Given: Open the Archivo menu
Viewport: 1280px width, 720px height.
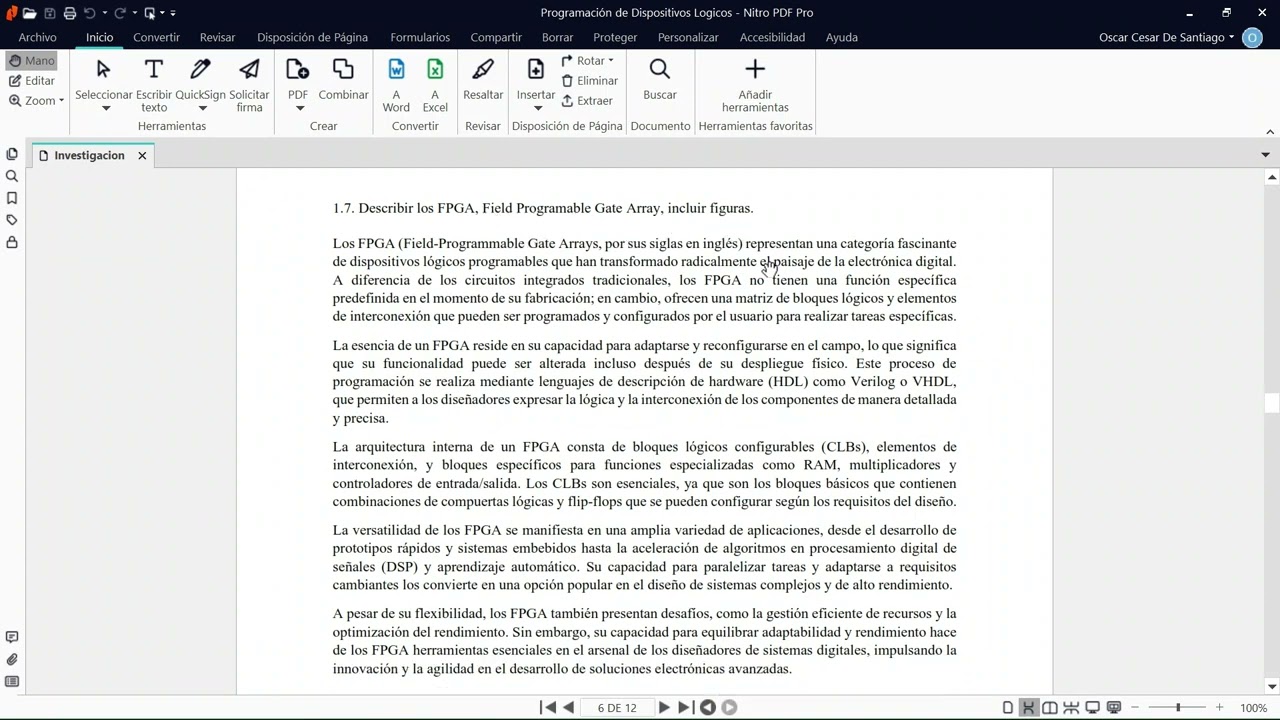Looking at the screenshot, I should pyautogui.click(x=38, y=37).
